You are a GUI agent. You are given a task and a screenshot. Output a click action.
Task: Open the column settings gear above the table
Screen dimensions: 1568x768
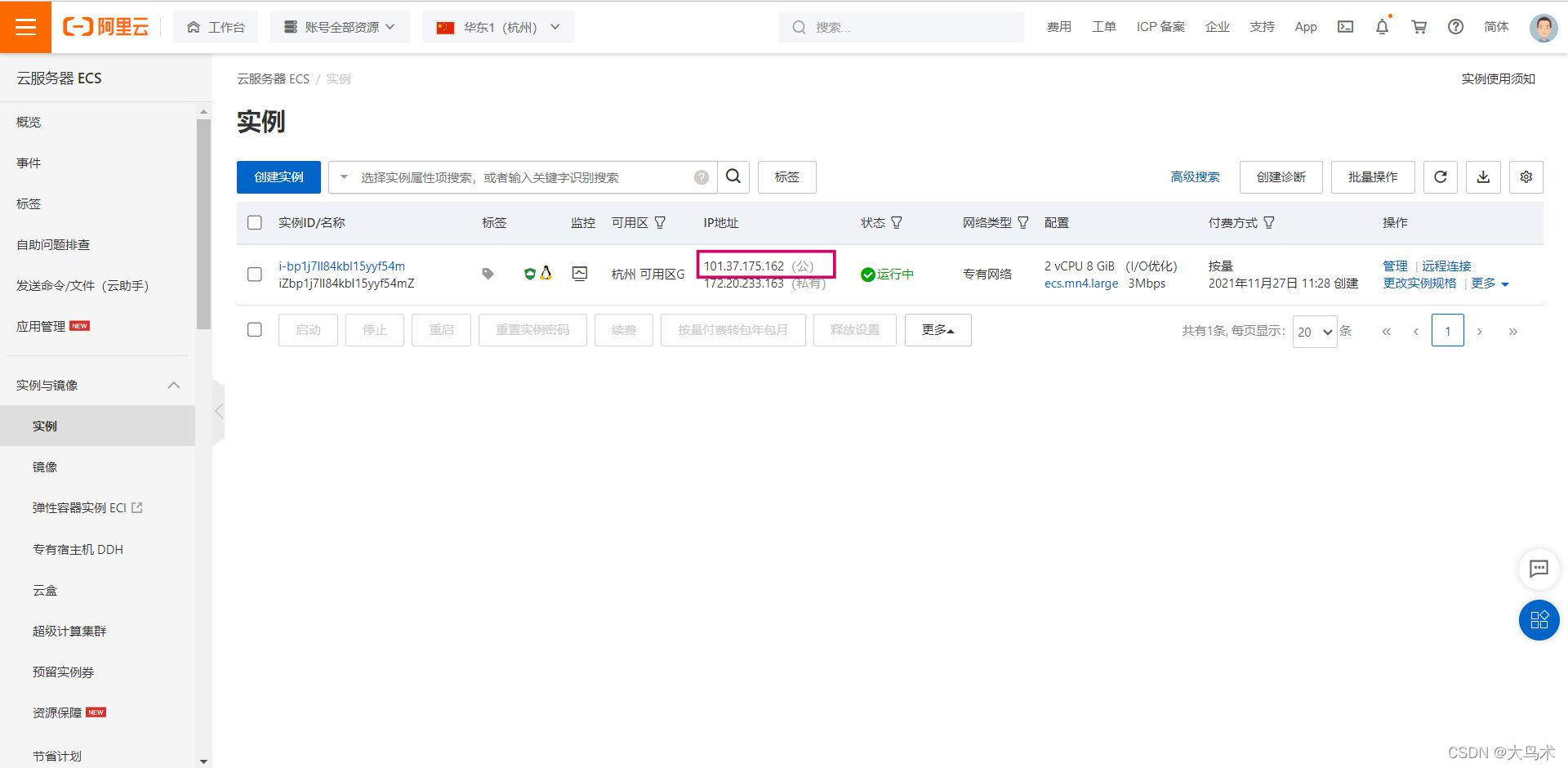1526,176
